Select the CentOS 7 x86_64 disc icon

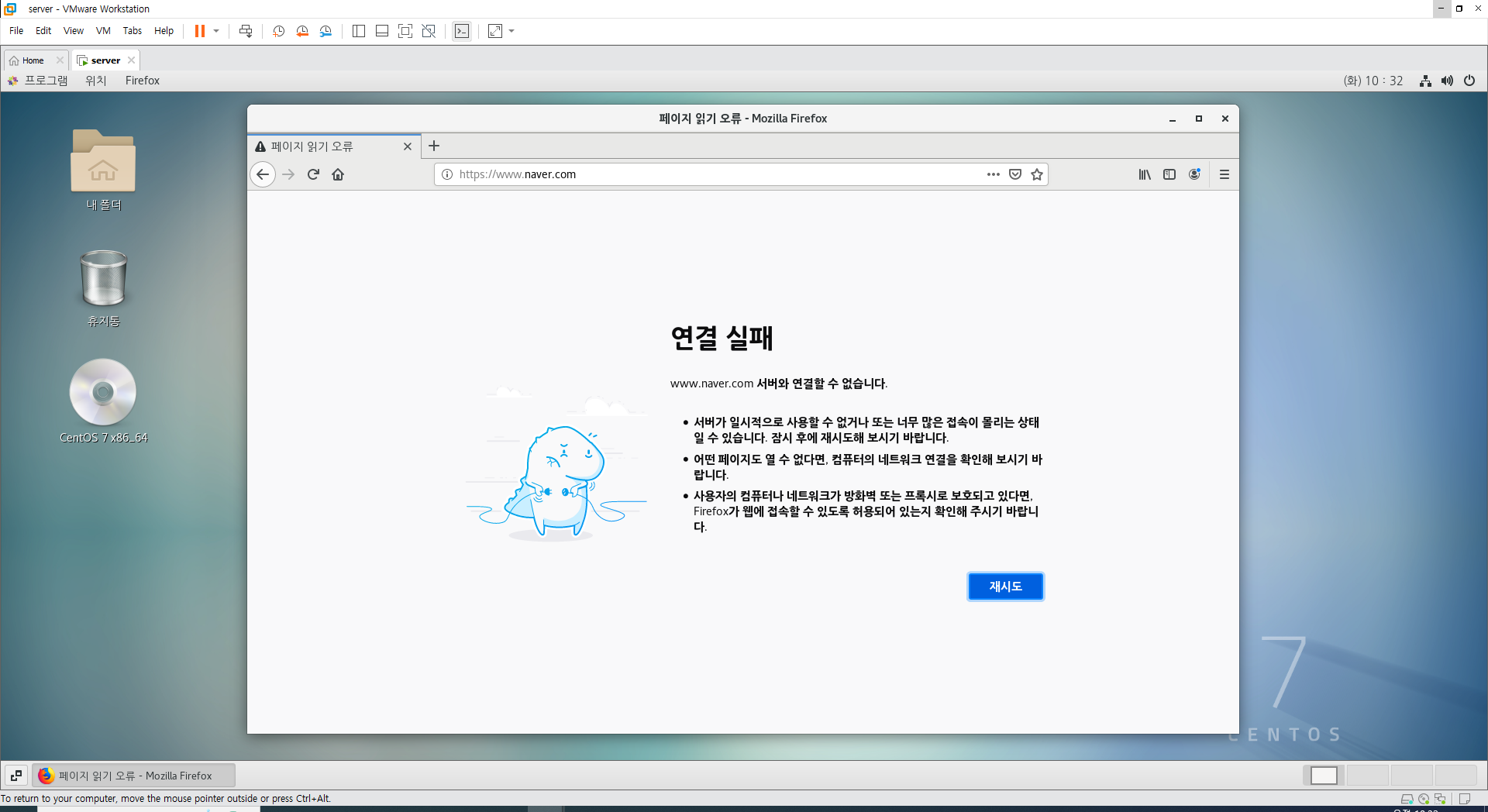[103, 401]
